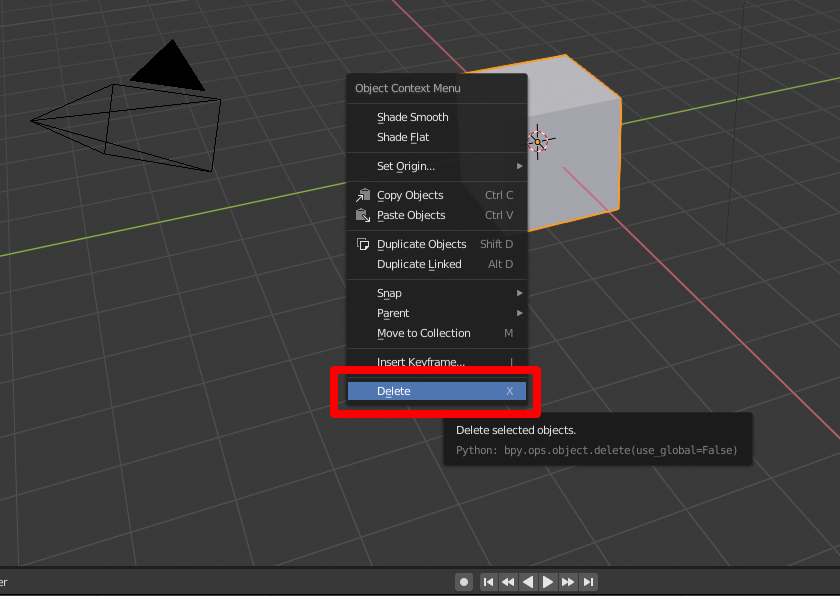Click the jump to end button
840x596 pixels.
(588, 581)
